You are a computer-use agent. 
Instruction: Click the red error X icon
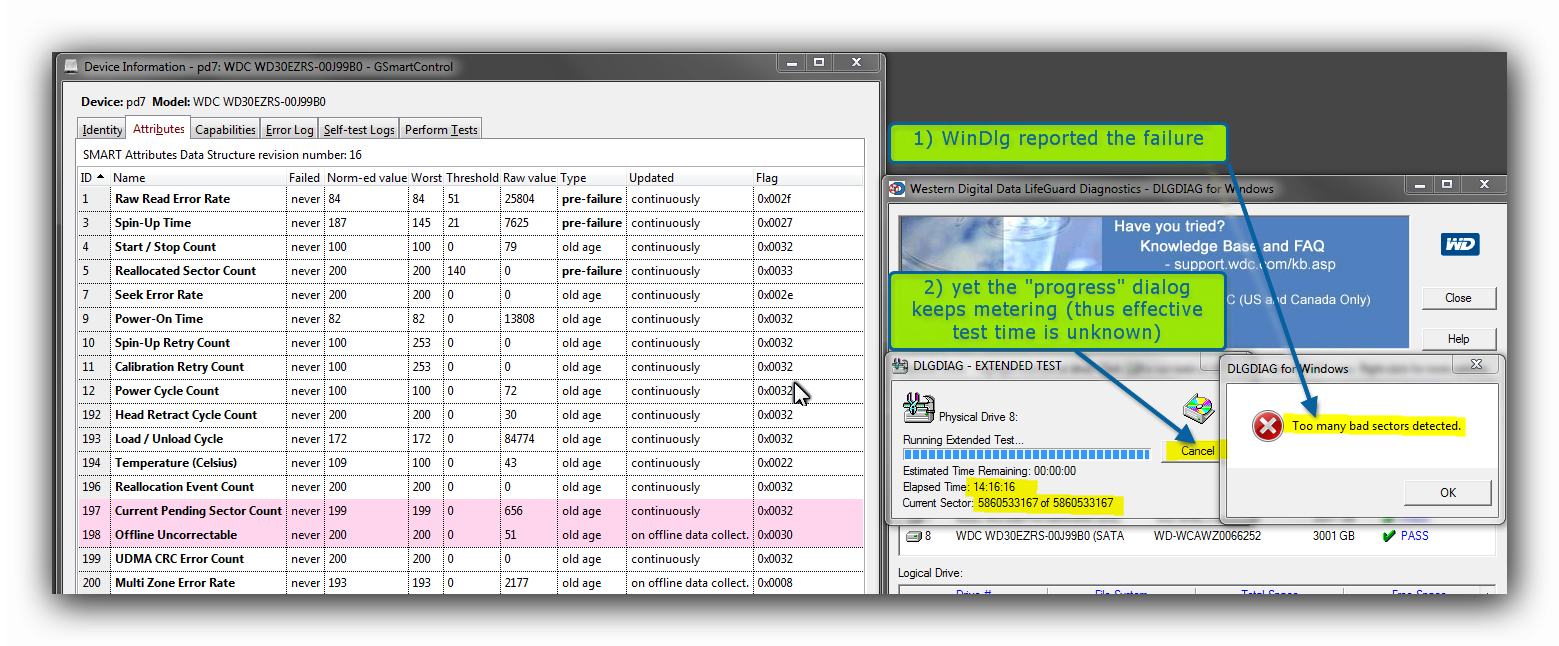pyautogui.click(x=1267, y=427)
